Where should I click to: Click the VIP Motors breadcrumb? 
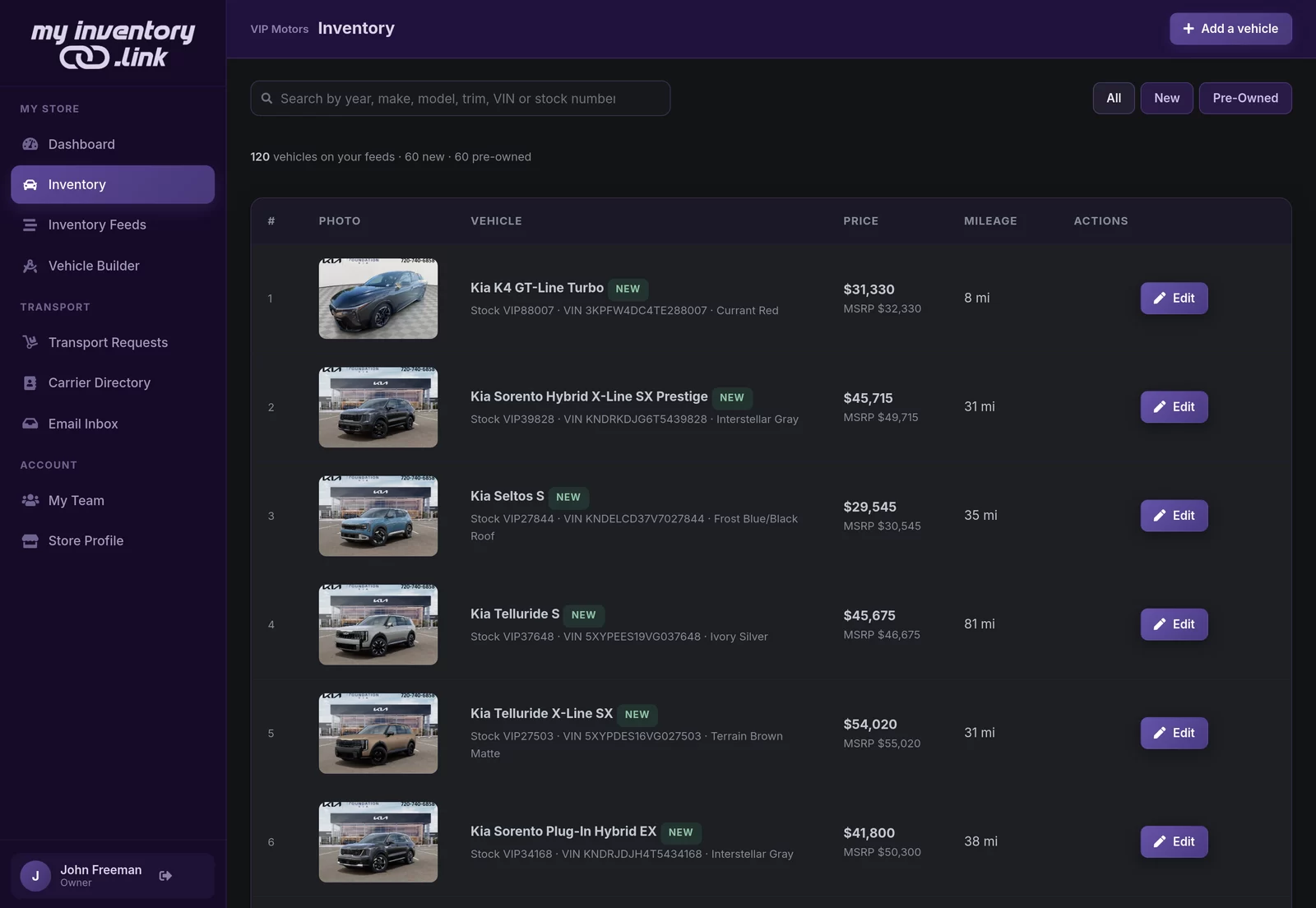pos(280,29)
